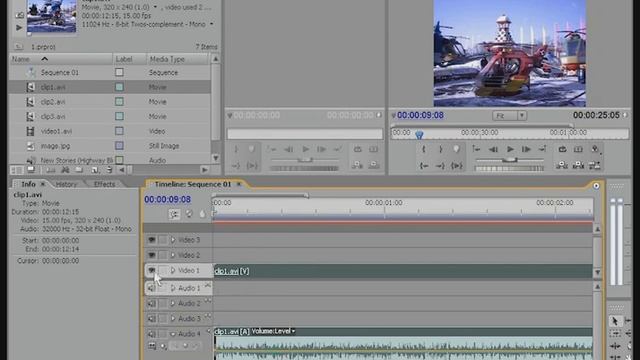Expand the Audio 3 track
The height and width of the screenshot is (360, 640).
click(173, 318)
